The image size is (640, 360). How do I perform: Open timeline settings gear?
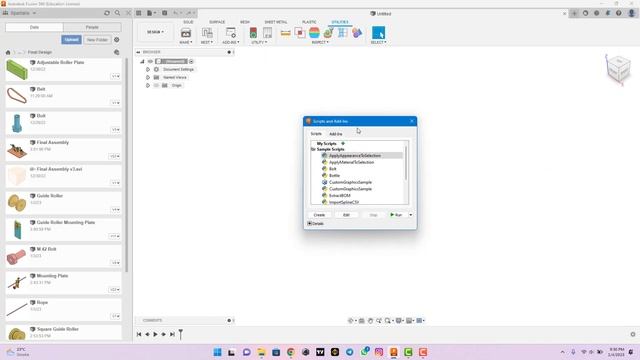tap(633, 334)
